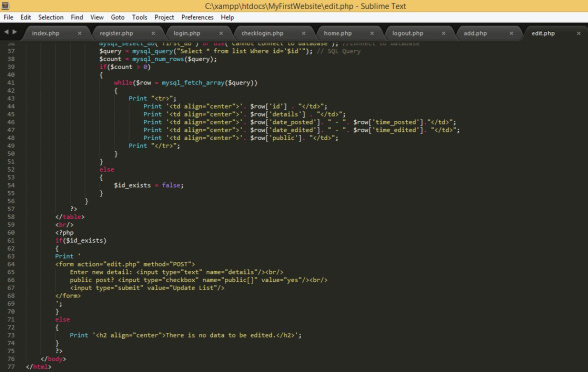Switch to the add.php tab
Viewport: 588px width, 372px height.
coord(475,33)
